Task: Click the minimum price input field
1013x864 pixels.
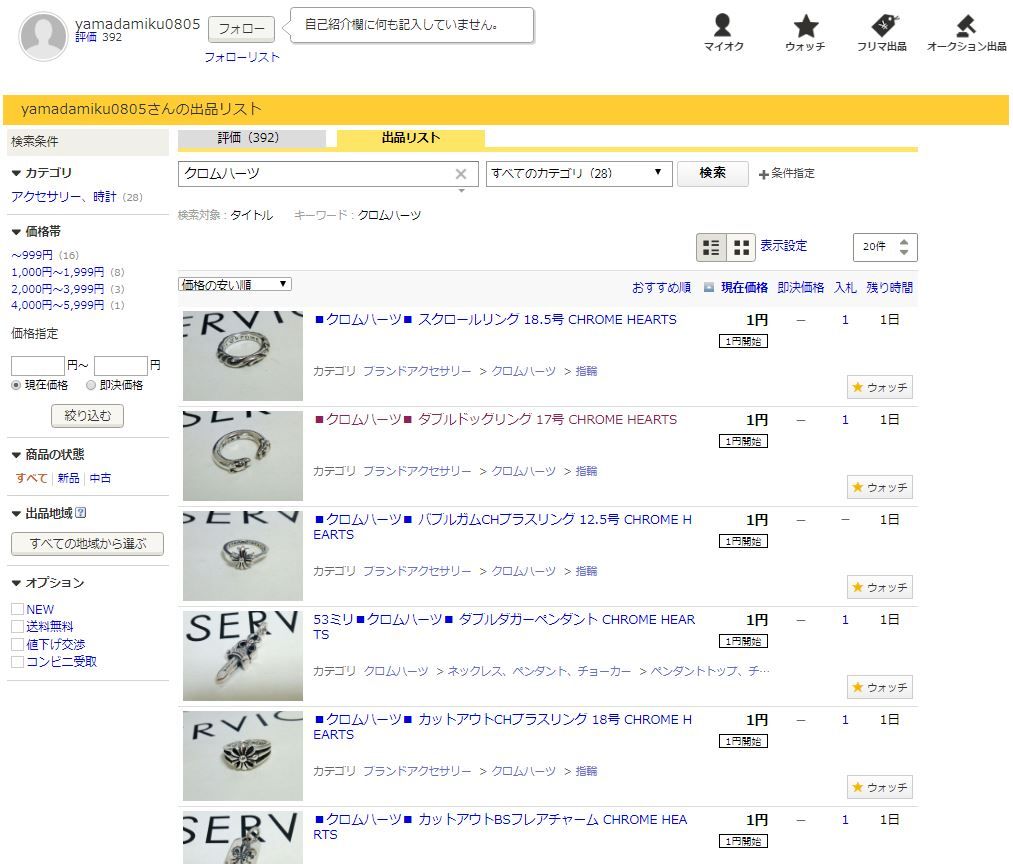Action: coord(37,366)
